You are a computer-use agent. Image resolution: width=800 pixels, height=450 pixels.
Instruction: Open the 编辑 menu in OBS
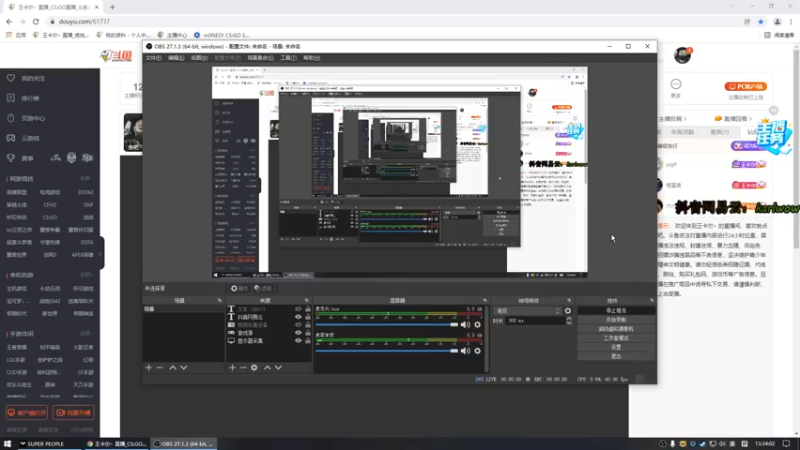tap(176, 58)
